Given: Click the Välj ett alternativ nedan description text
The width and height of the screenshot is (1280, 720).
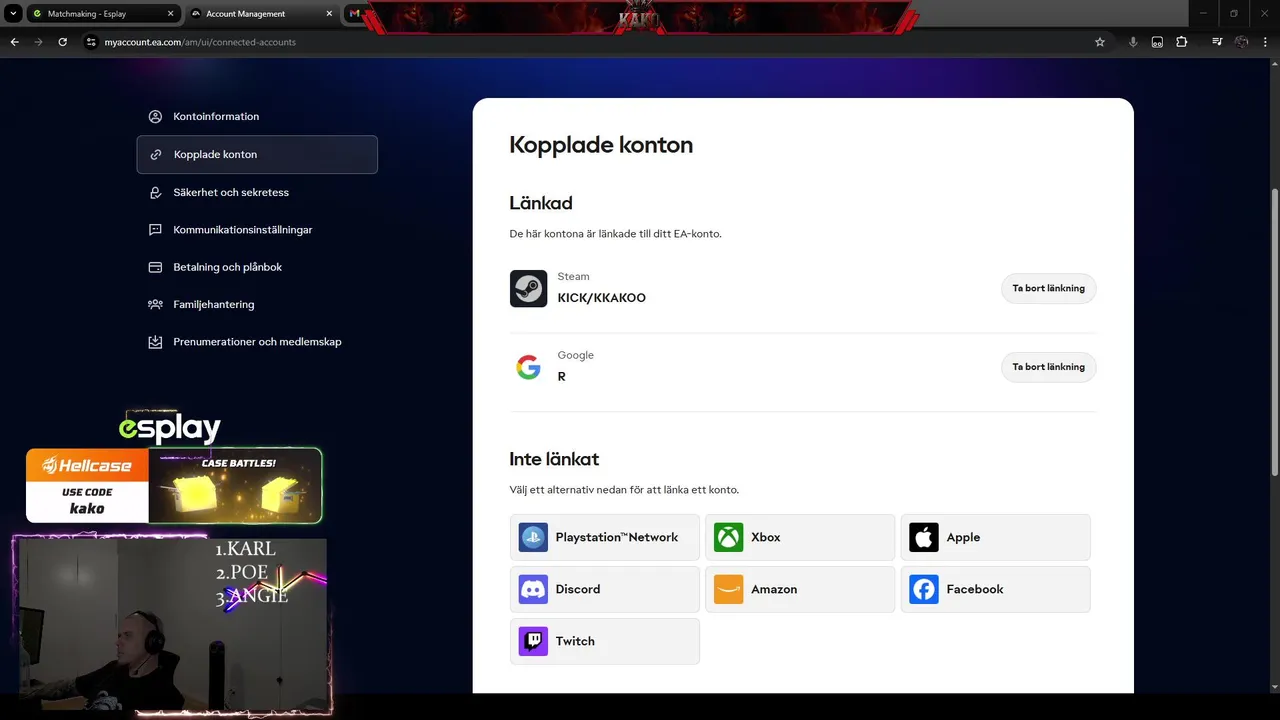Looking at the screenshot, I should [624, 490].
